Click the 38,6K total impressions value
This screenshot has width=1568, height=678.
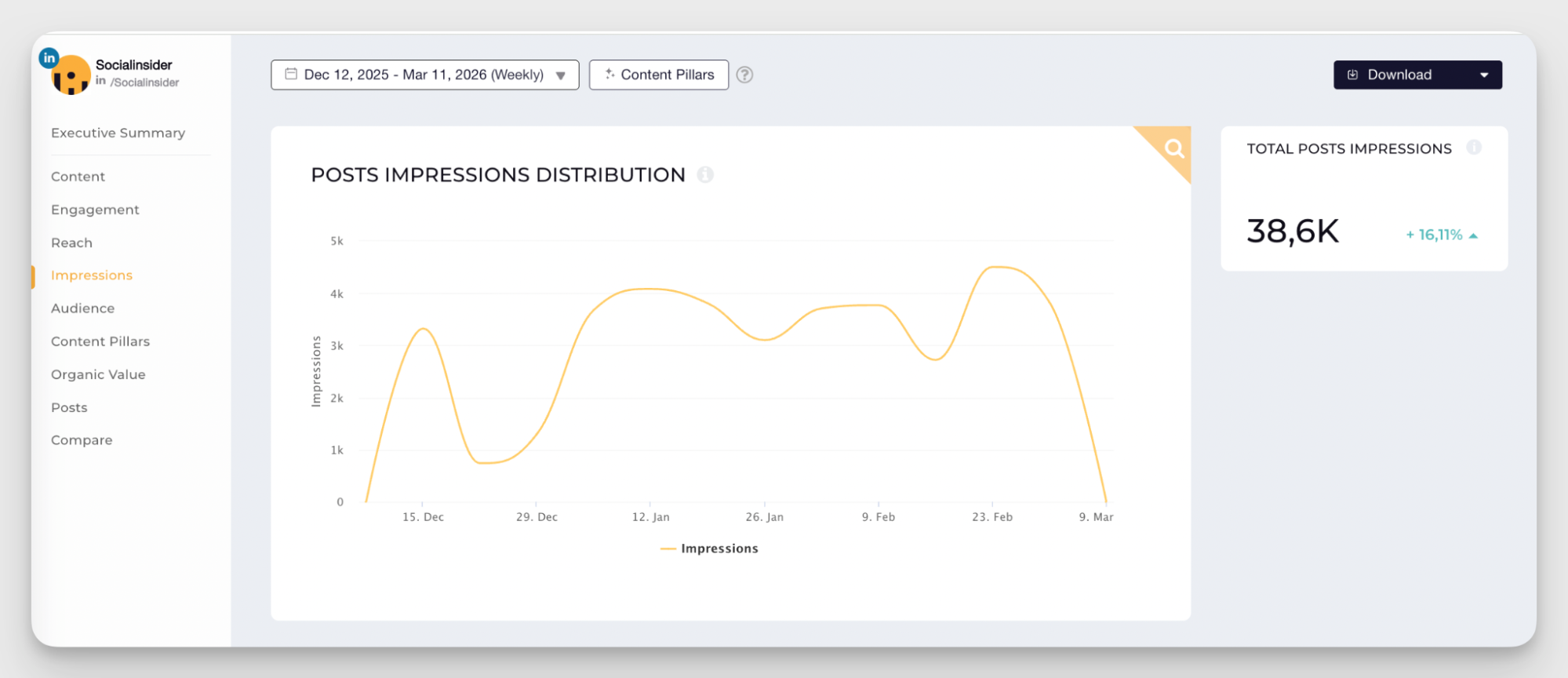click(1293, 231)
